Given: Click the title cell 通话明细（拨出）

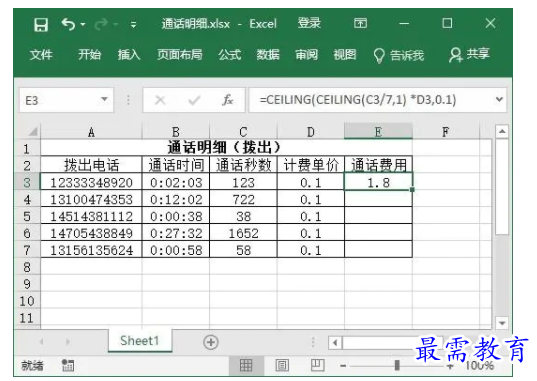Looking at the screenshot, I should tap(226, 148).
